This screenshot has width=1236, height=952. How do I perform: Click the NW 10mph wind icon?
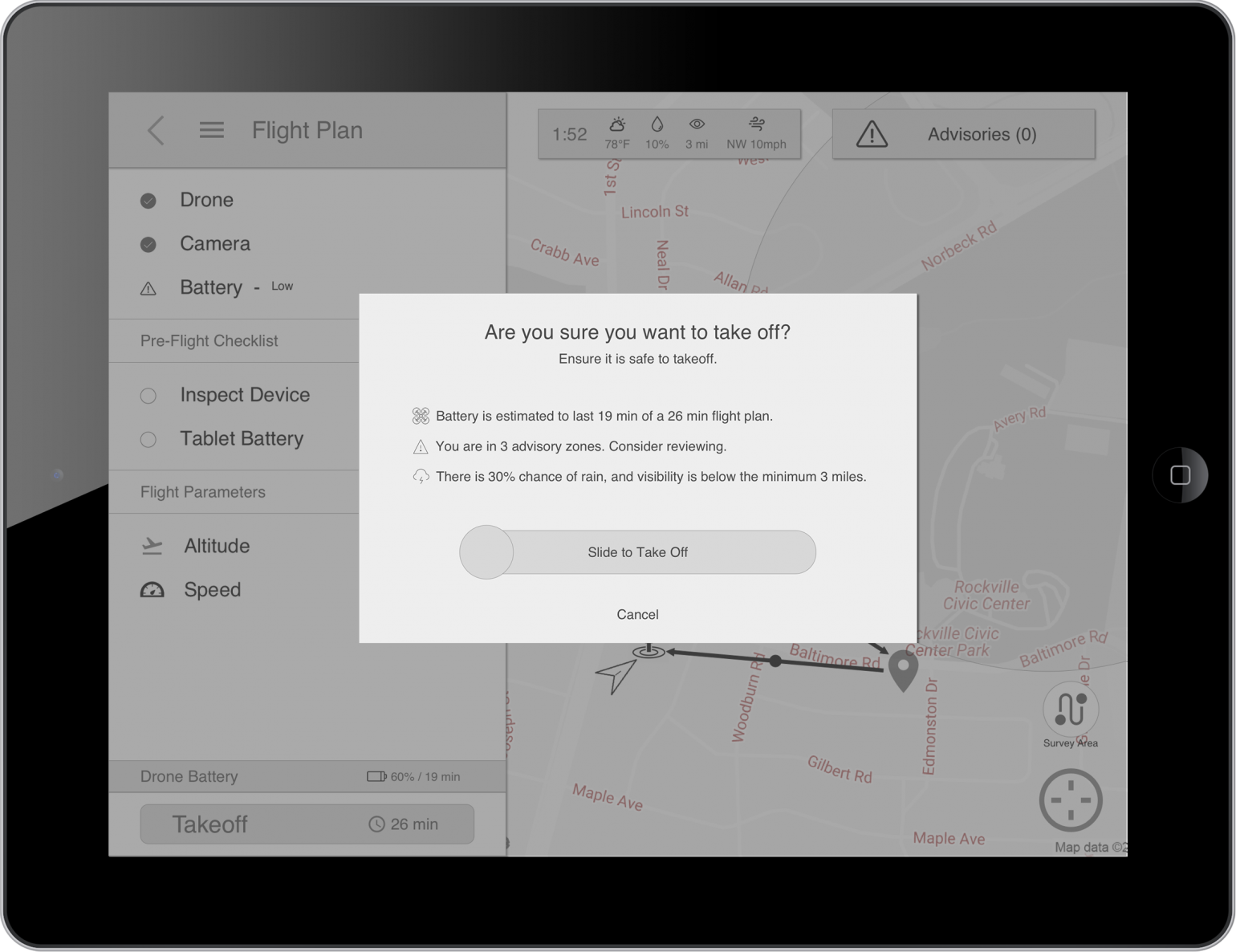coord(756,124)
